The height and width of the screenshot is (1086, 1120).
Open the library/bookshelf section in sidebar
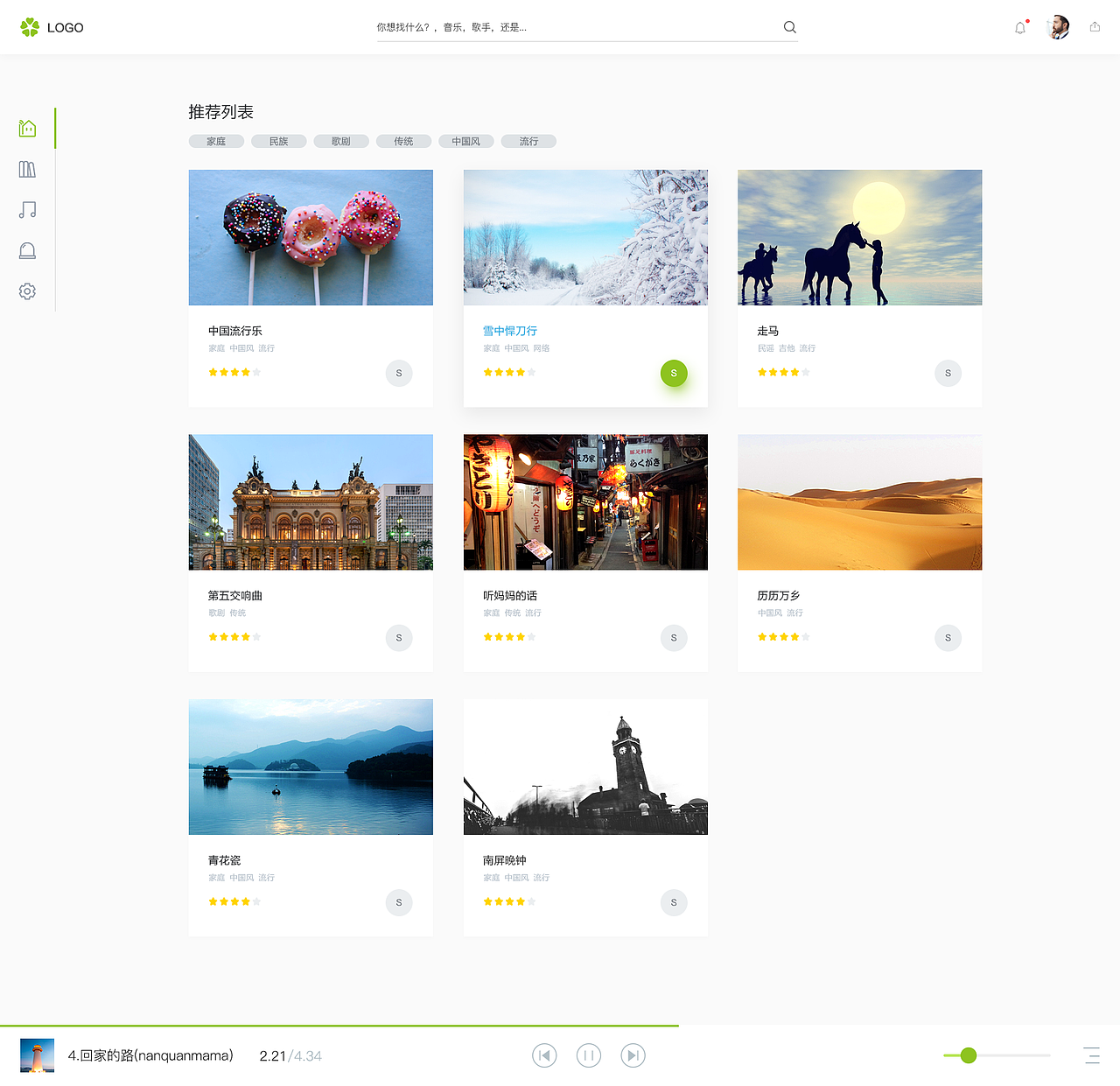(x=27, y=169)
